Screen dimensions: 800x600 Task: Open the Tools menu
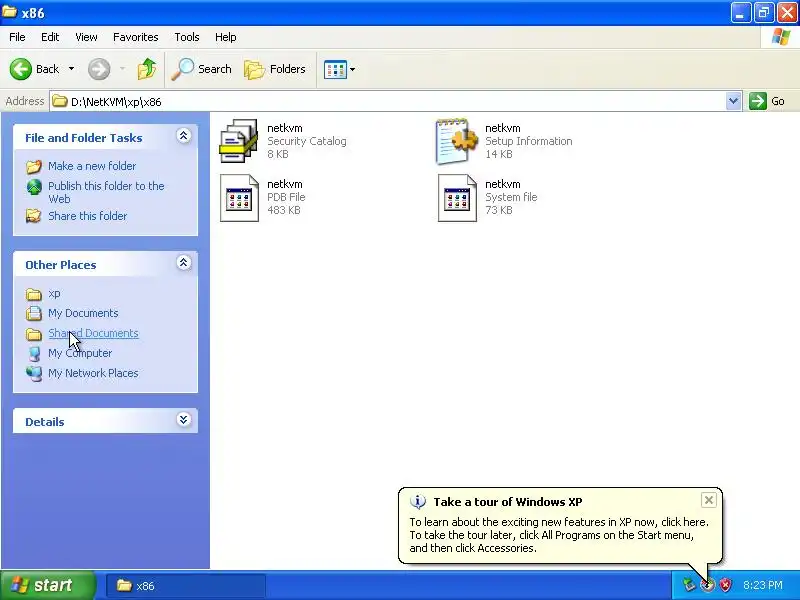pyautogui.click(x=187, y=37)
